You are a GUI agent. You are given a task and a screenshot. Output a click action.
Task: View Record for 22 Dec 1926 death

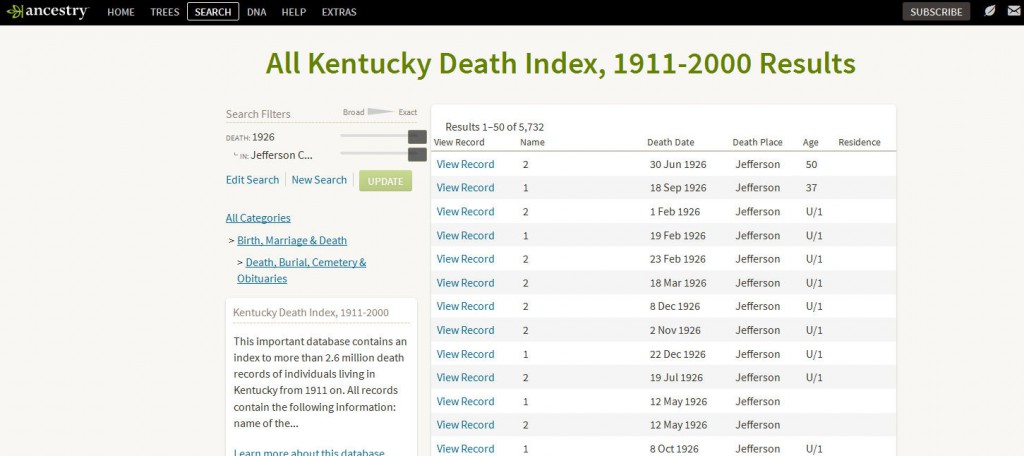(465, 354)
